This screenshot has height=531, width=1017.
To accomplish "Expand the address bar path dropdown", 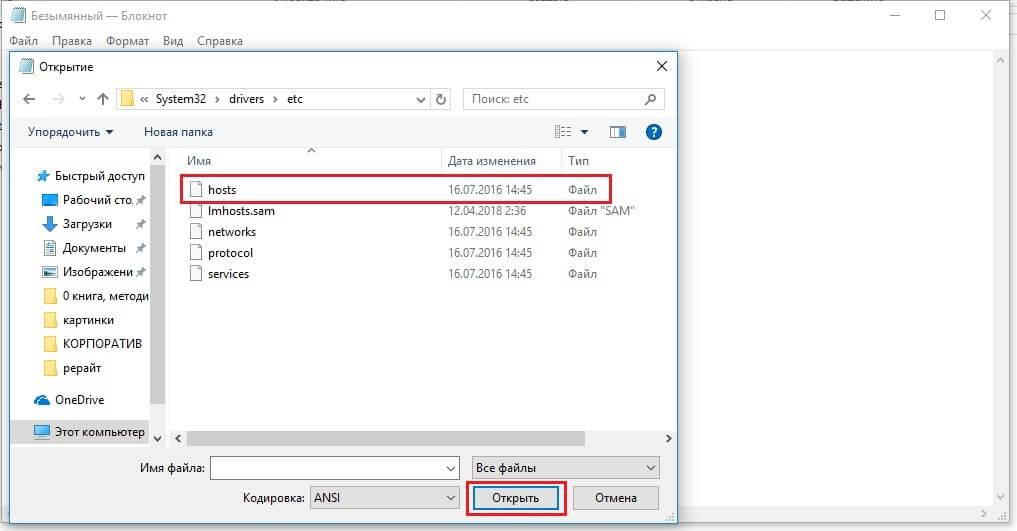I will 420,99.
